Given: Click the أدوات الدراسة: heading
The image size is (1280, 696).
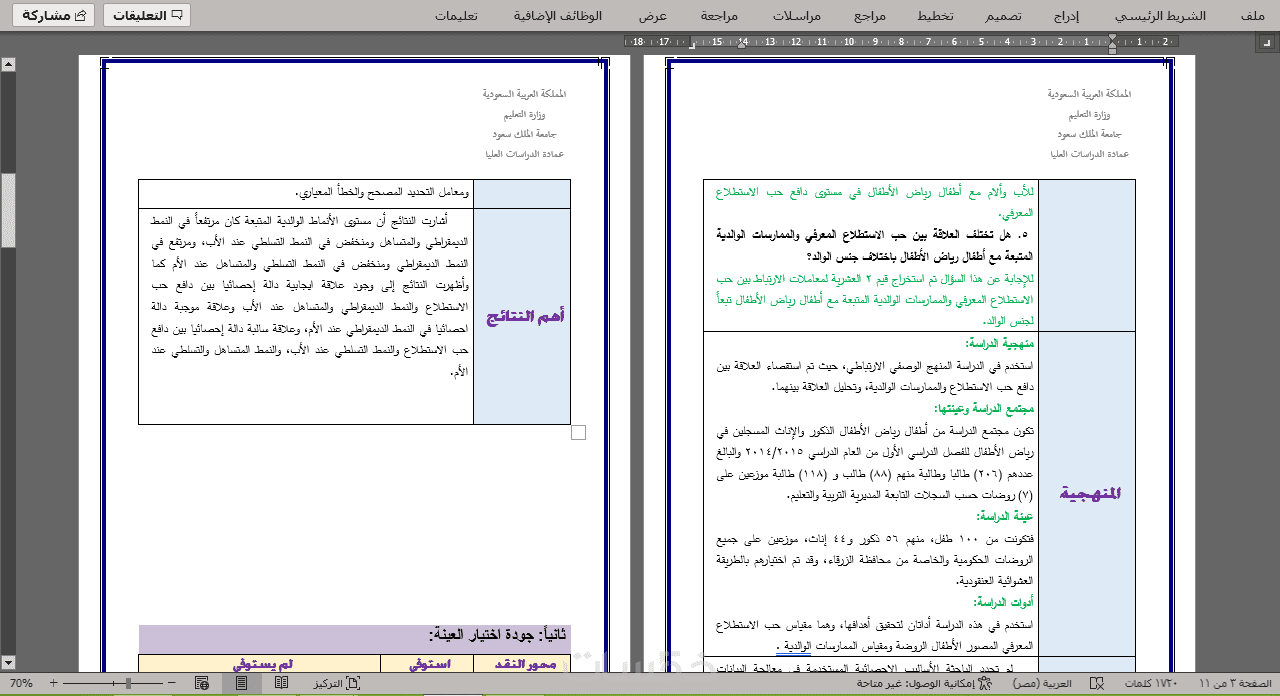Looking at the screenshot, I should point(1001,602).
